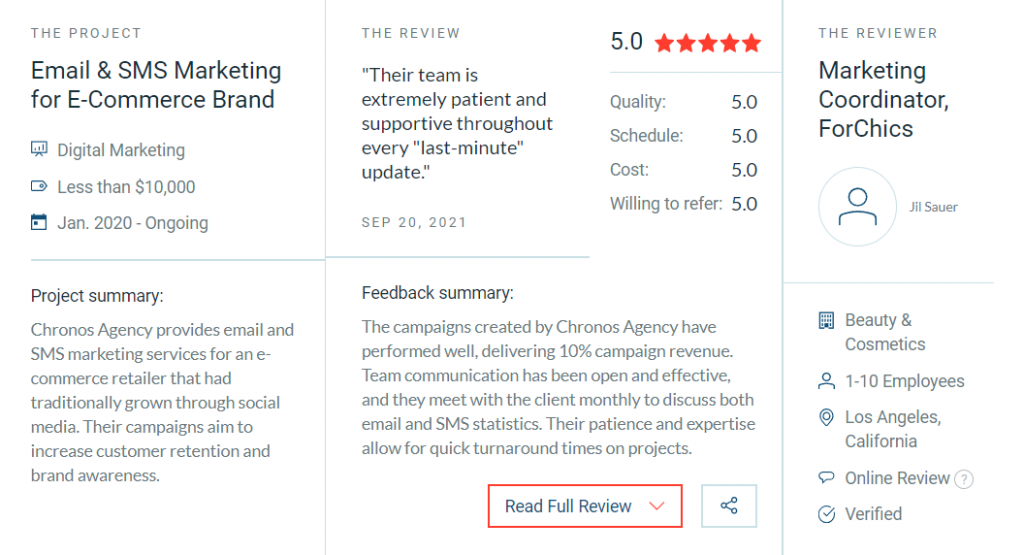This screenshot has width=1024, height=555.
Task: Click the Digital Marketing presentation icon
Action: [39, 150]
